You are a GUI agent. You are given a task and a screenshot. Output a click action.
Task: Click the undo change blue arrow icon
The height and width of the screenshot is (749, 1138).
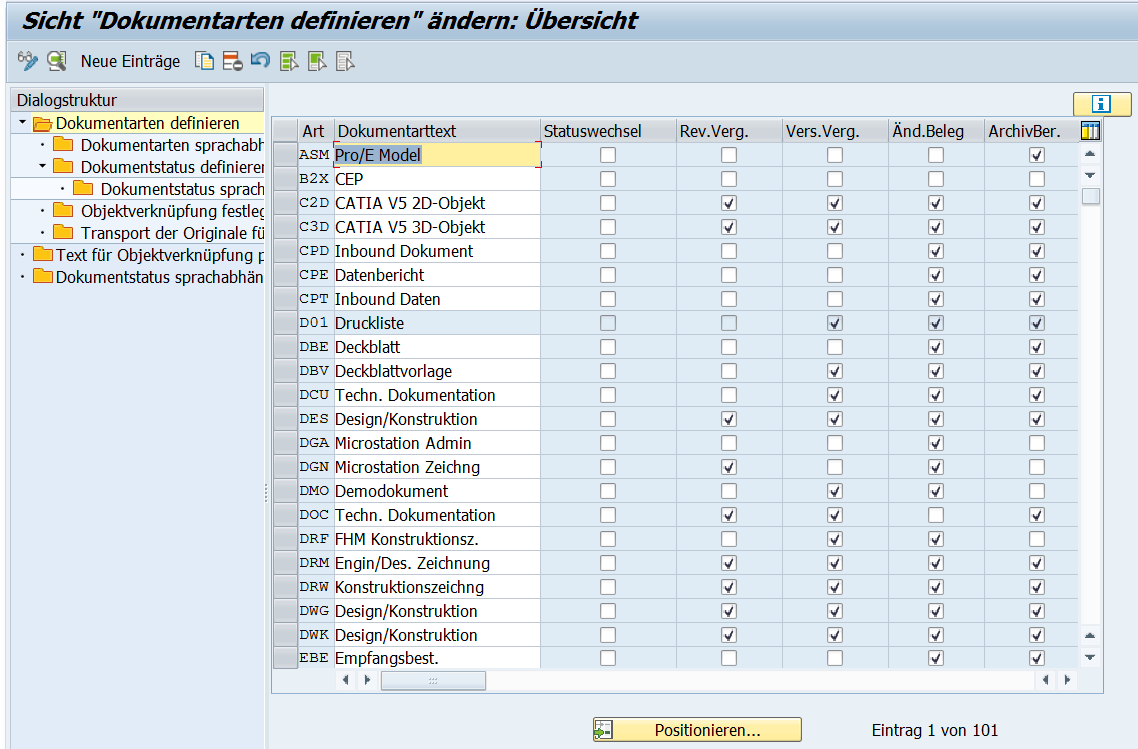click(261, 61)
